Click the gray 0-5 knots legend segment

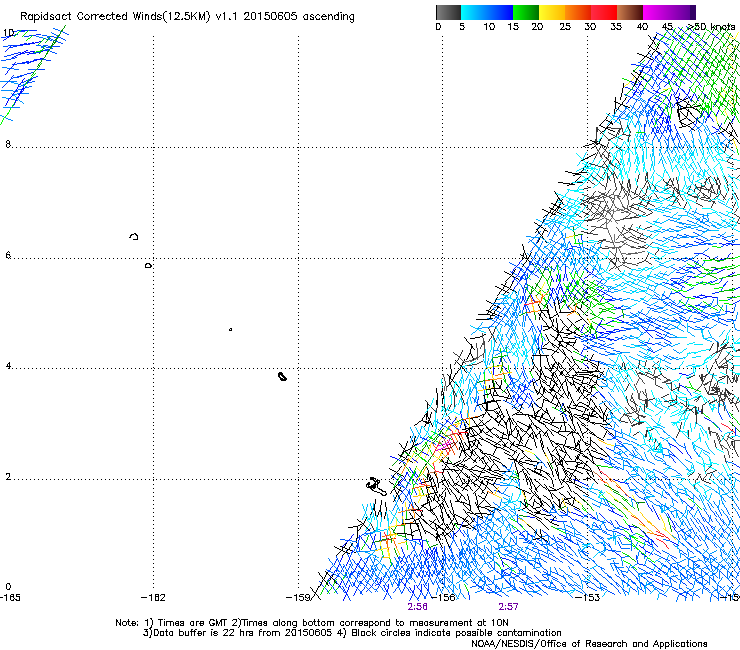(x=448, y=12)
